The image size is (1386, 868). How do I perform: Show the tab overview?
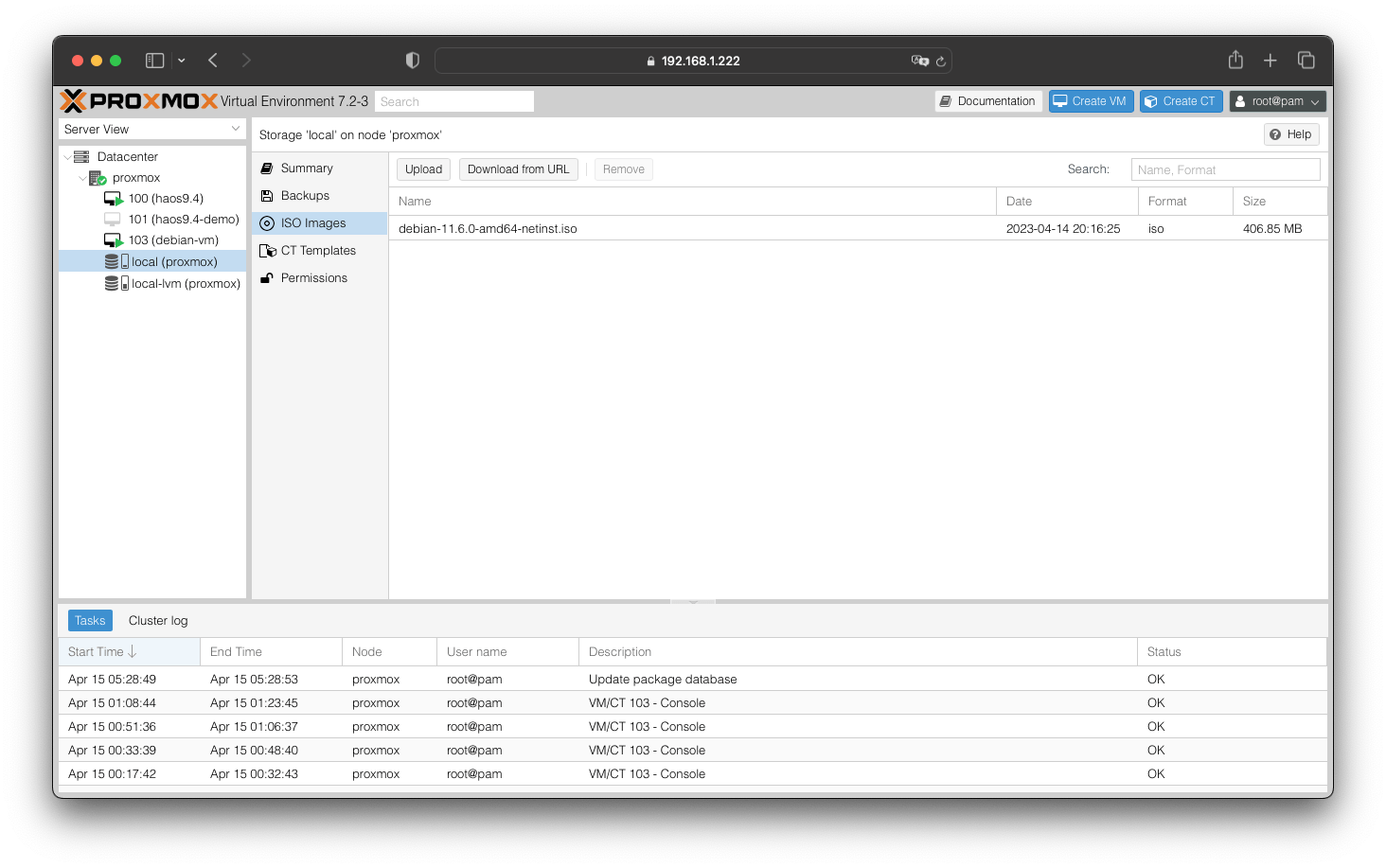click(1306, 61)
